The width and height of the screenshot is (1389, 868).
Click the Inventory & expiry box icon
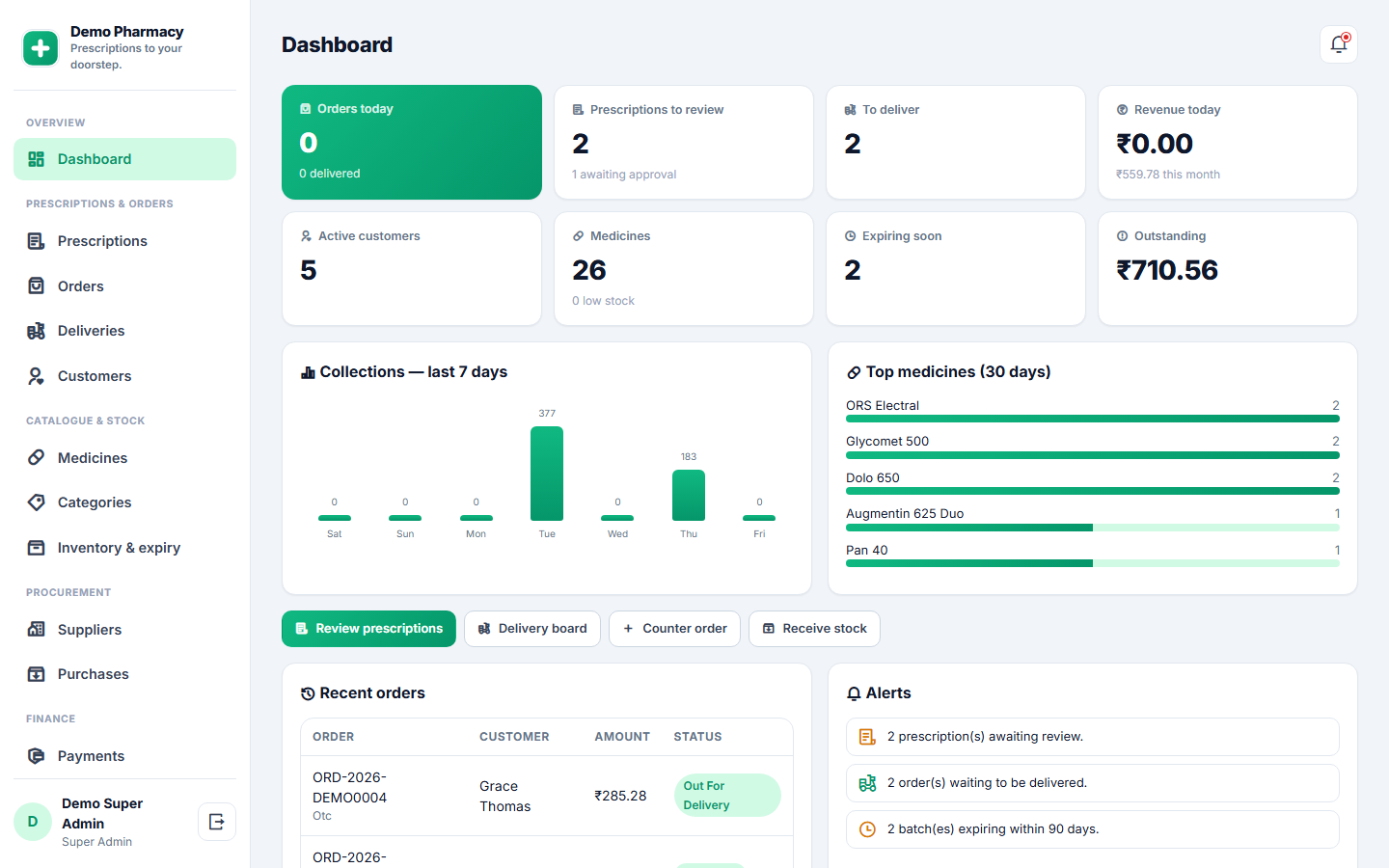click(36, 548)
